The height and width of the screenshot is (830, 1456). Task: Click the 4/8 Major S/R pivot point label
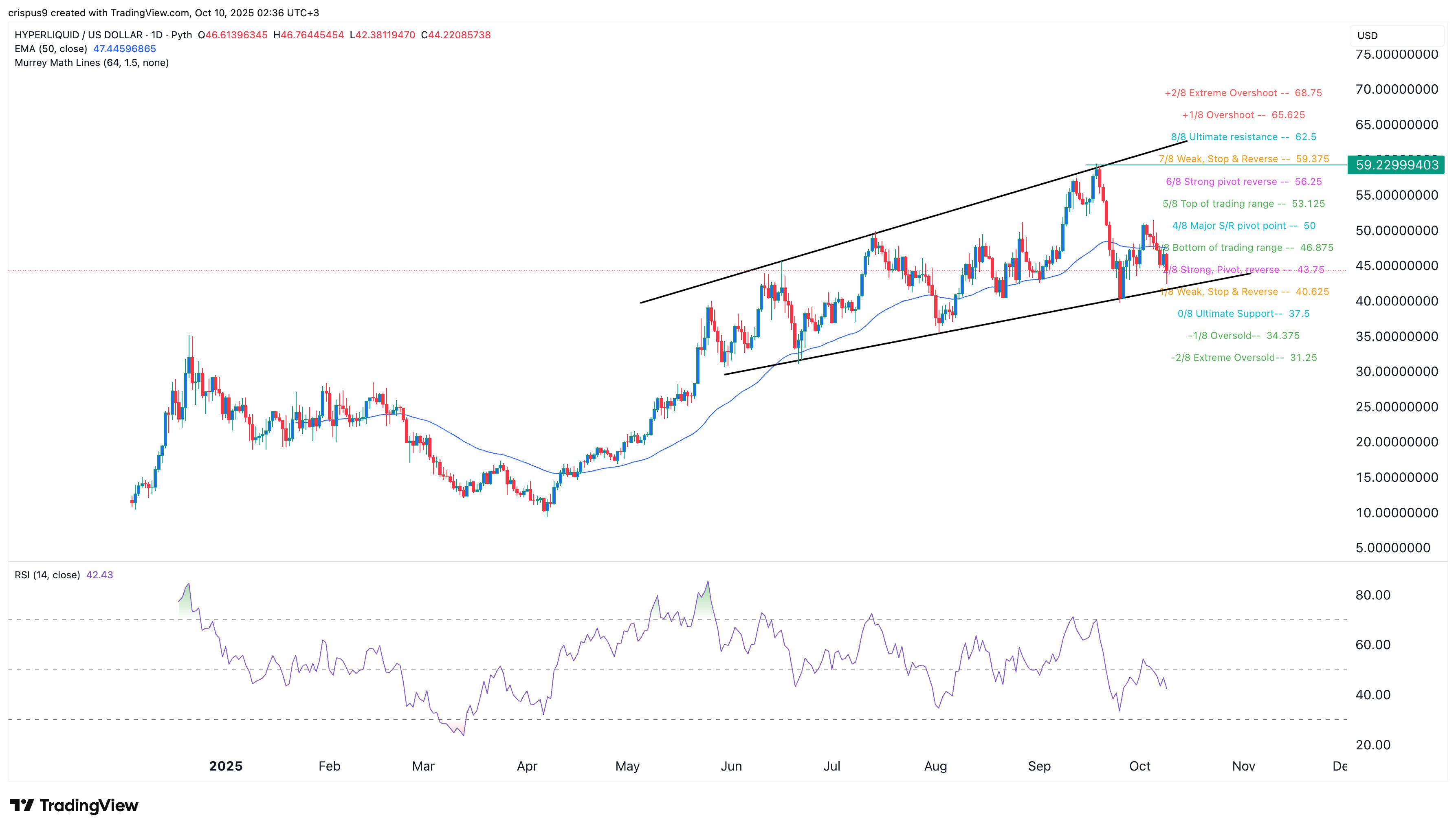(x=1243, y=226)
